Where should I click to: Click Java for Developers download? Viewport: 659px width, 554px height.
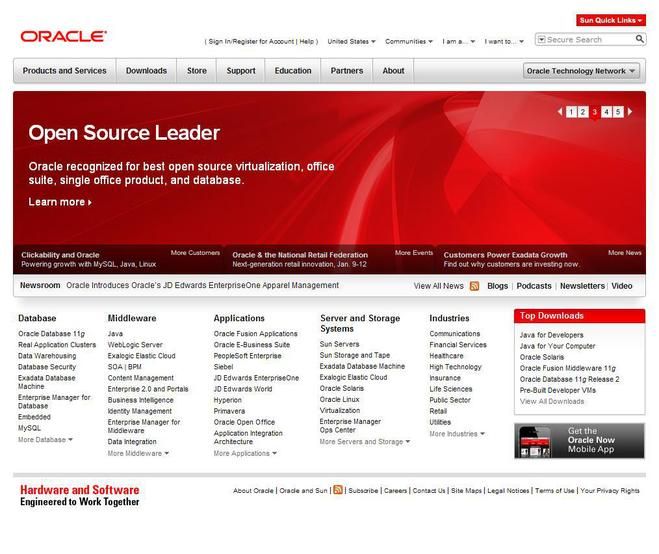click(x=551, y=335)
